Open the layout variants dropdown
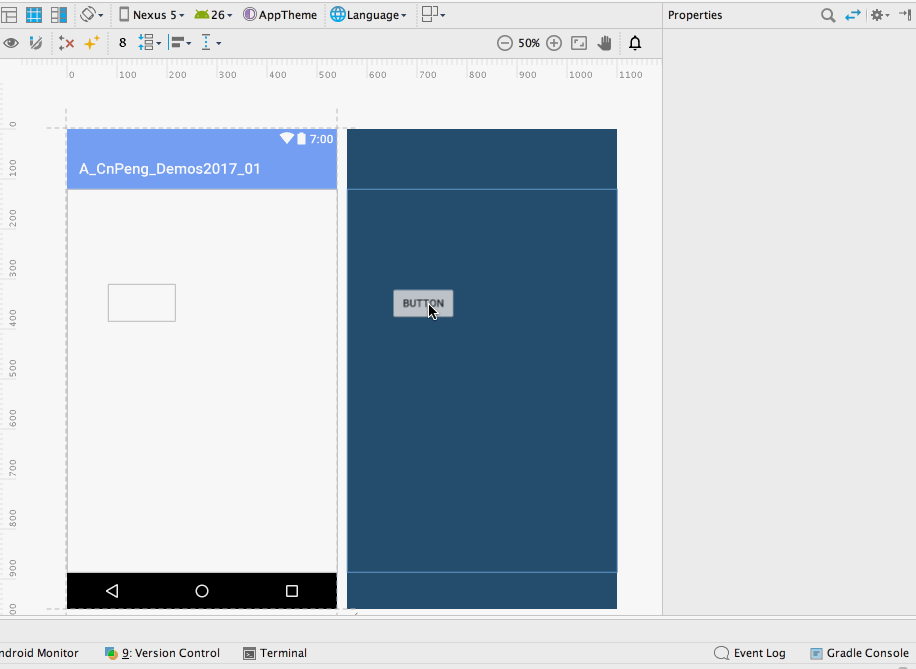The width and height of the screenshot is (916, 669). [433, 15]
